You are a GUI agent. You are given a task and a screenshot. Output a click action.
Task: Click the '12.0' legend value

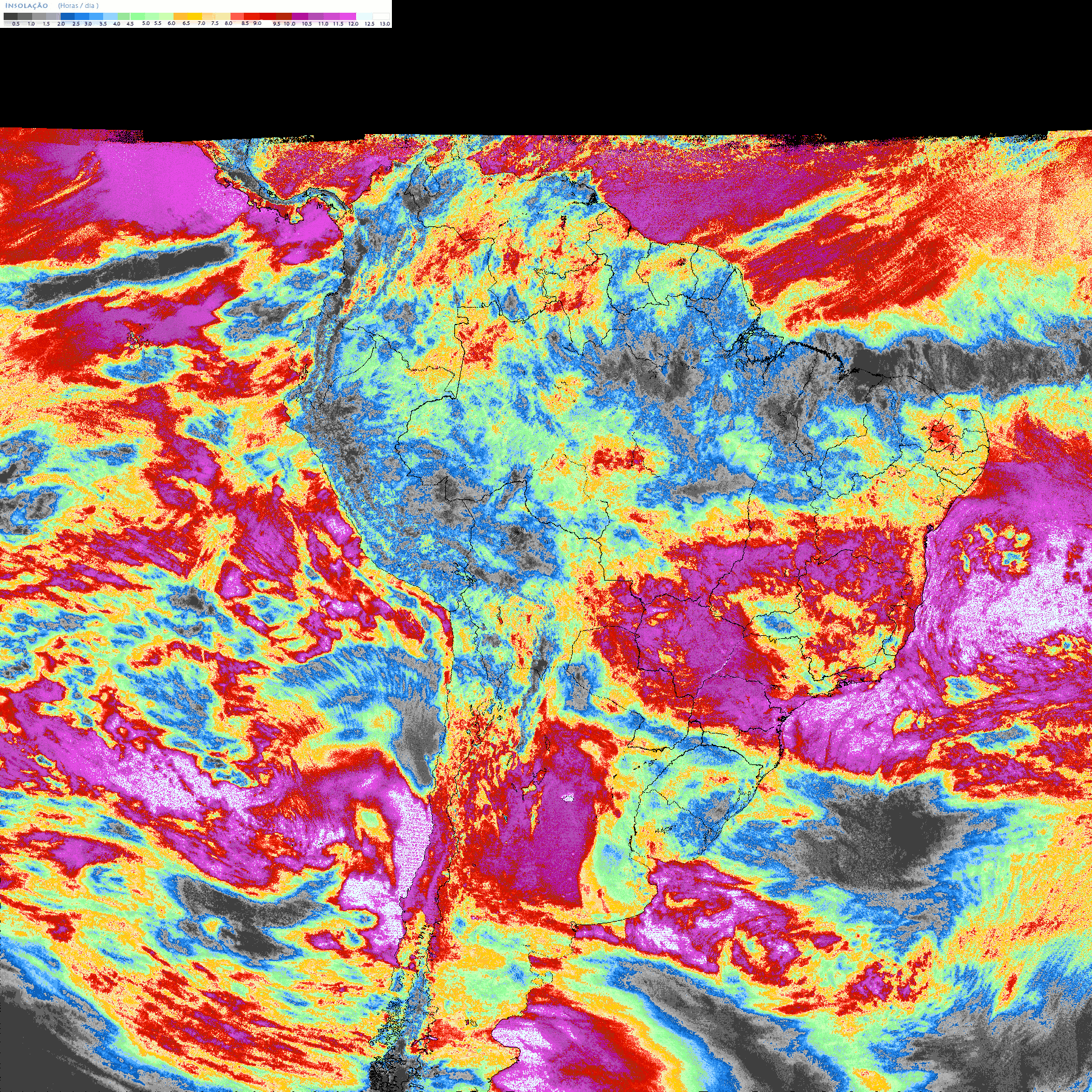[354, 24]
